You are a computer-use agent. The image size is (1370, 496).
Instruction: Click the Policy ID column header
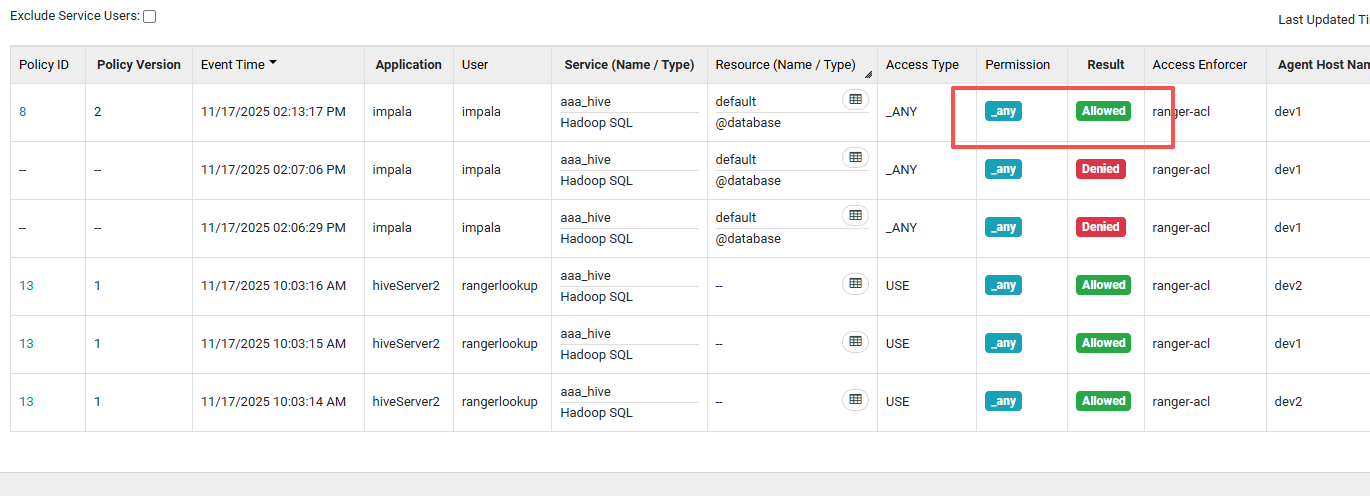pyautogui.click(x=44, y=65)
